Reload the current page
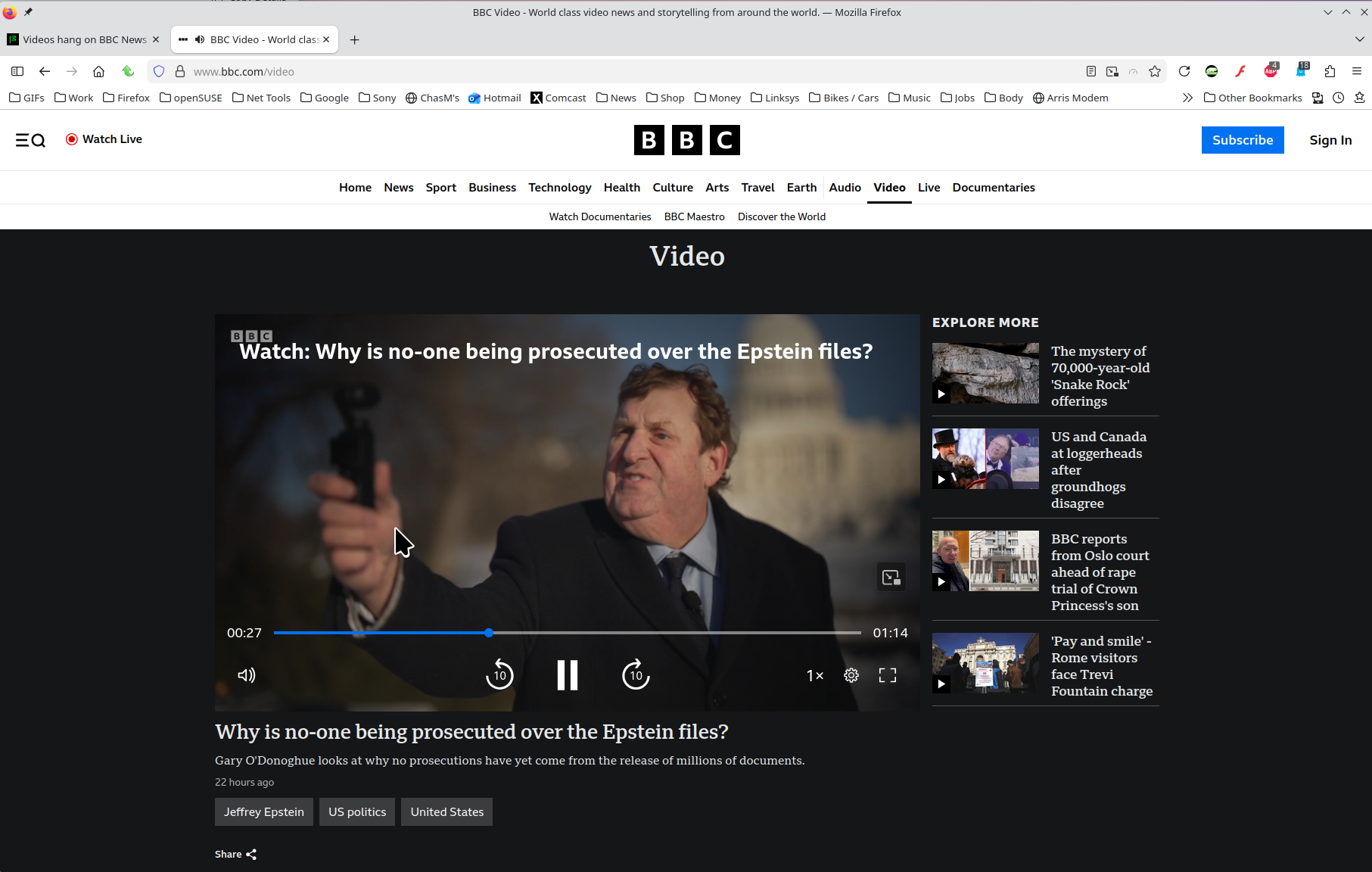Image resolution: width=1372 pixels, height=872 pixels. click(x=1184, y=71)
